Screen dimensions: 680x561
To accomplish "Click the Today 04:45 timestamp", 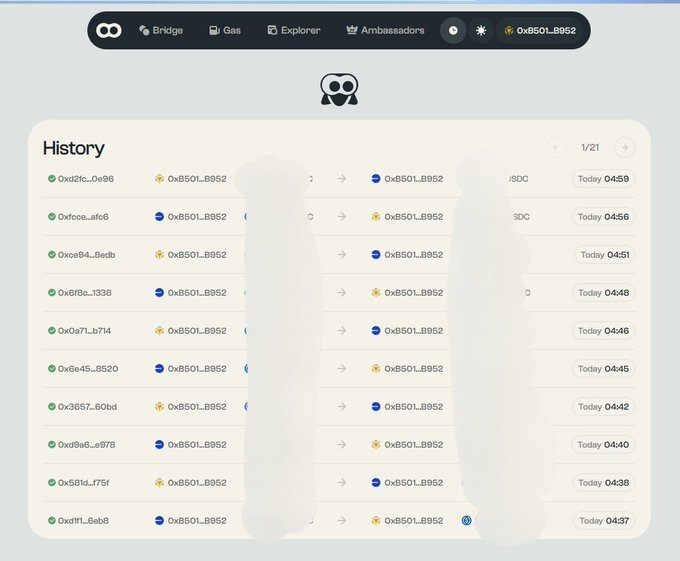I will pyautogui.click(x=603, y=369).
